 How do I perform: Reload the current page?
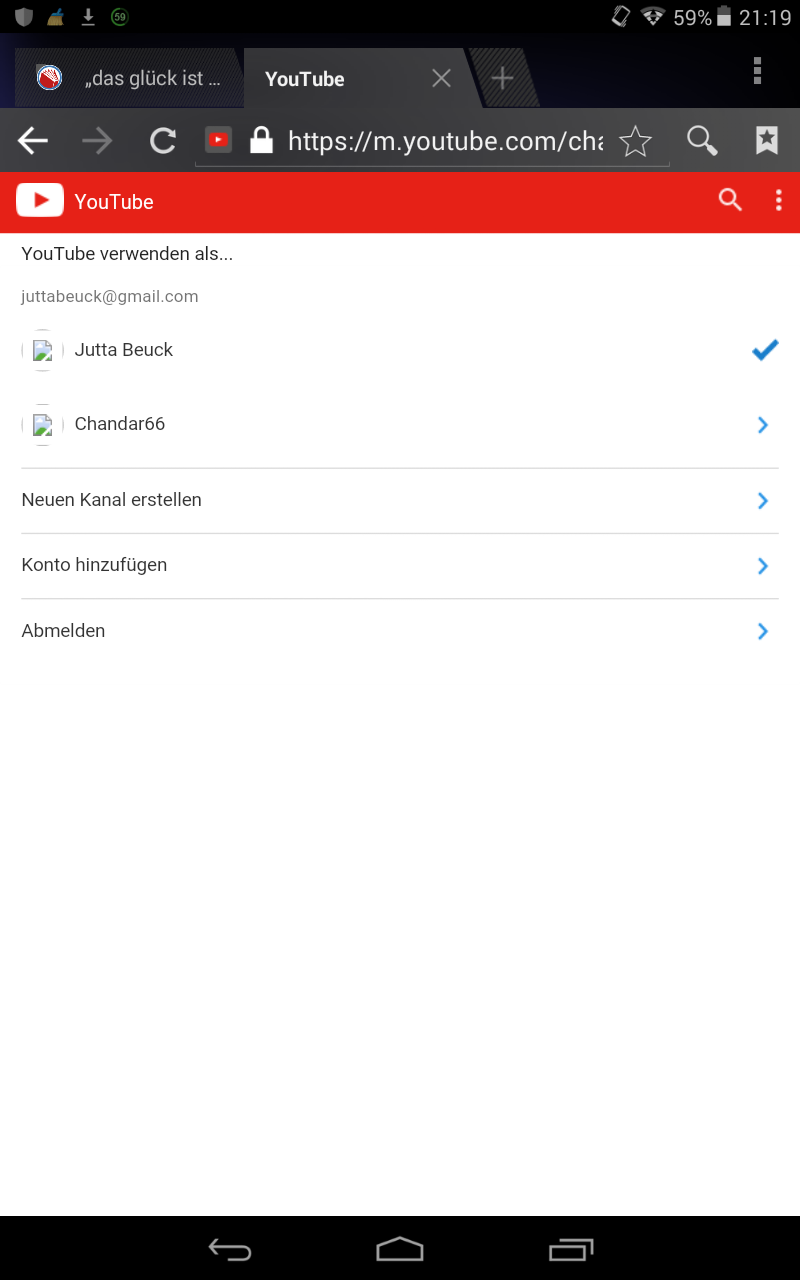coord(162,140)
